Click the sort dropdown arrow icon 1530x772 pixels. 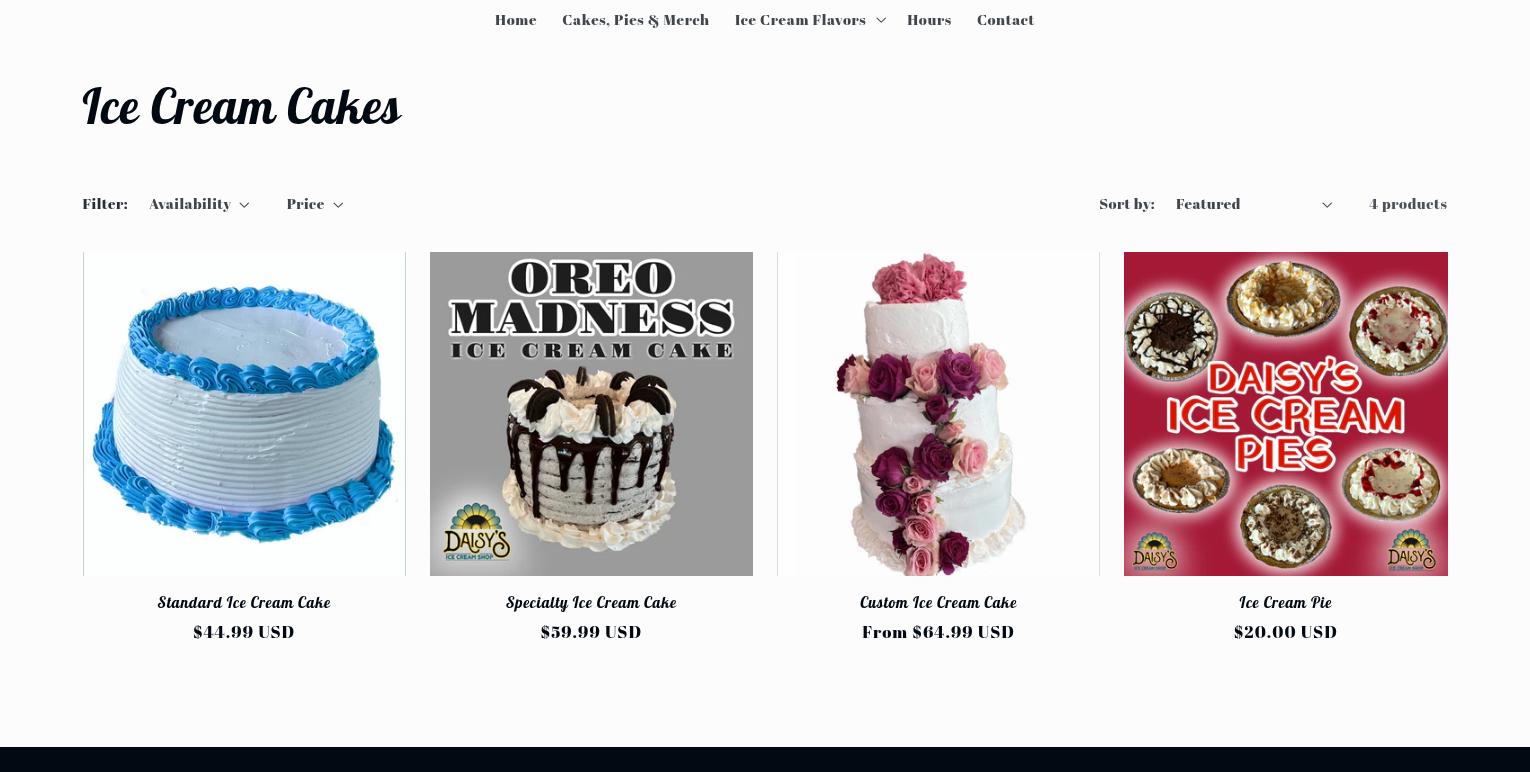pyautogui.click(x=1327, y=205)
